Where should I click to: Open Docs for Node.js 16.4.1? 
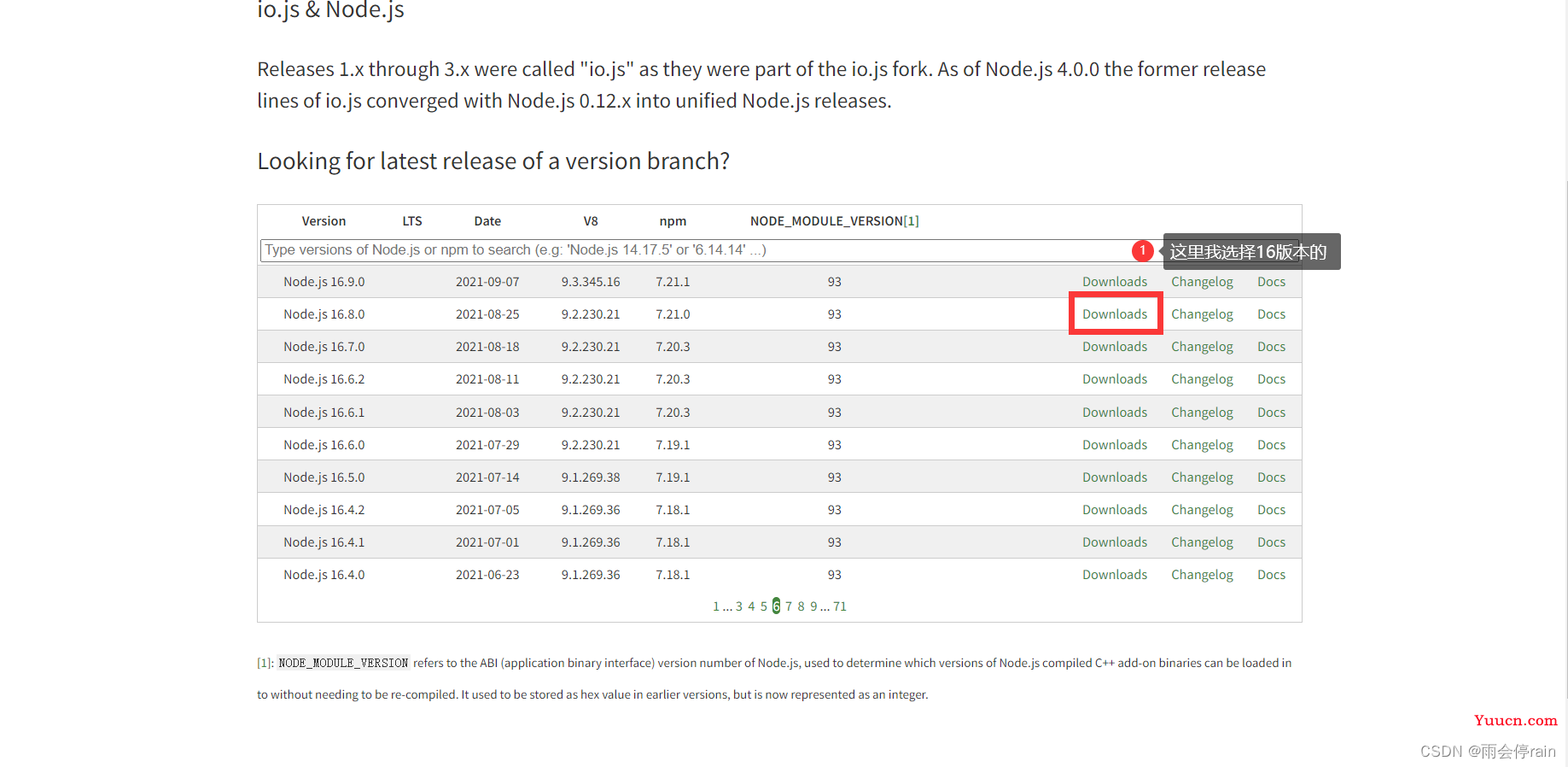tap(1271, 542)
